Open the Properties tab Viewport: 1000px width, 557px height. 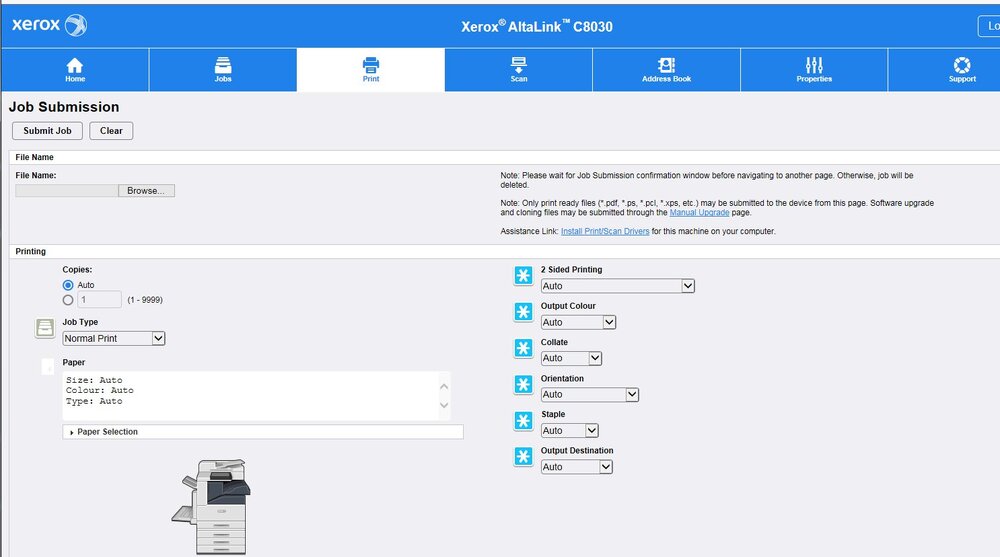pyautogui.click(x=814, y=70)
